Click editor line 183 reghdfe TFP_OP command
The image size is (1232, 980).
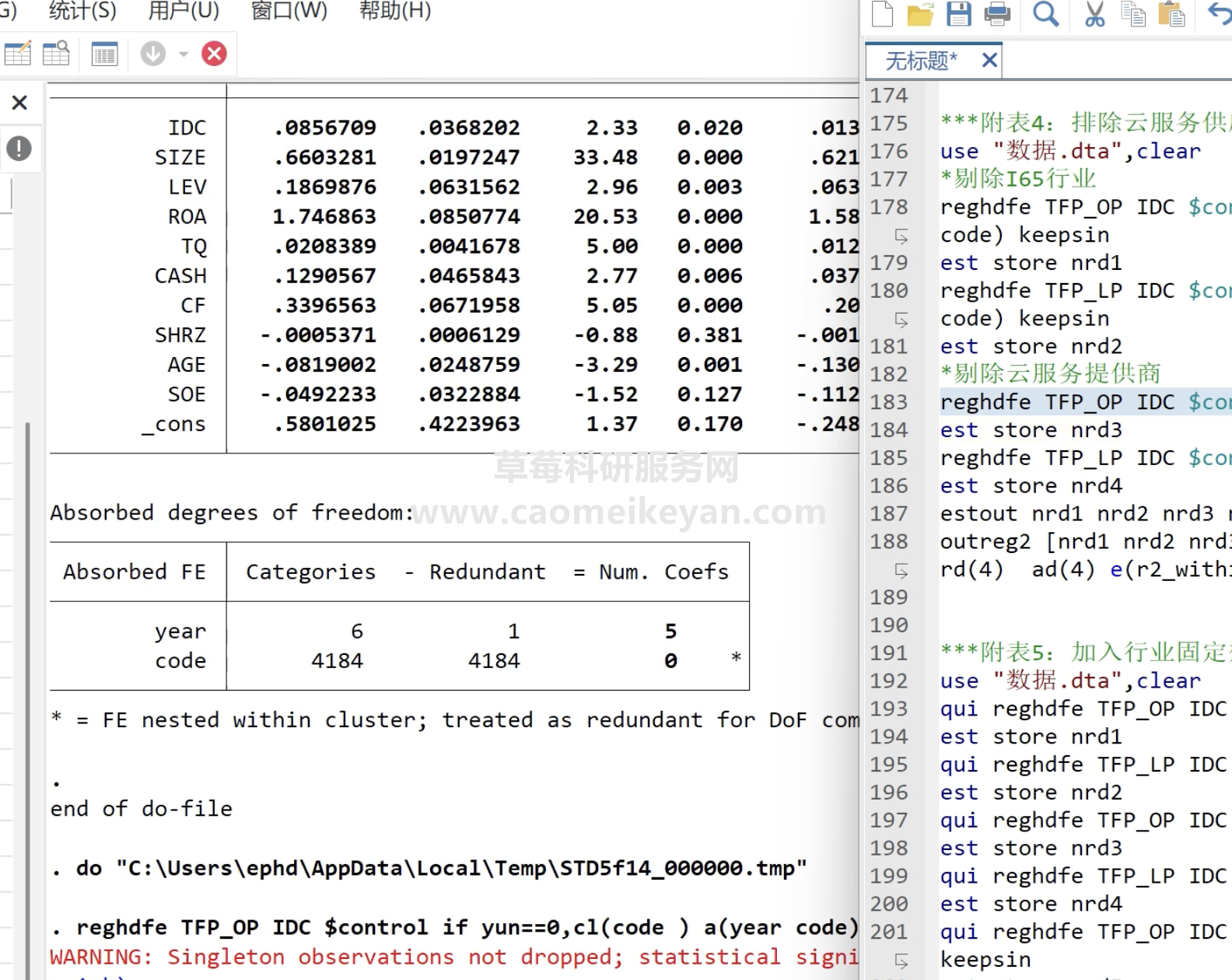[1081, 402]
